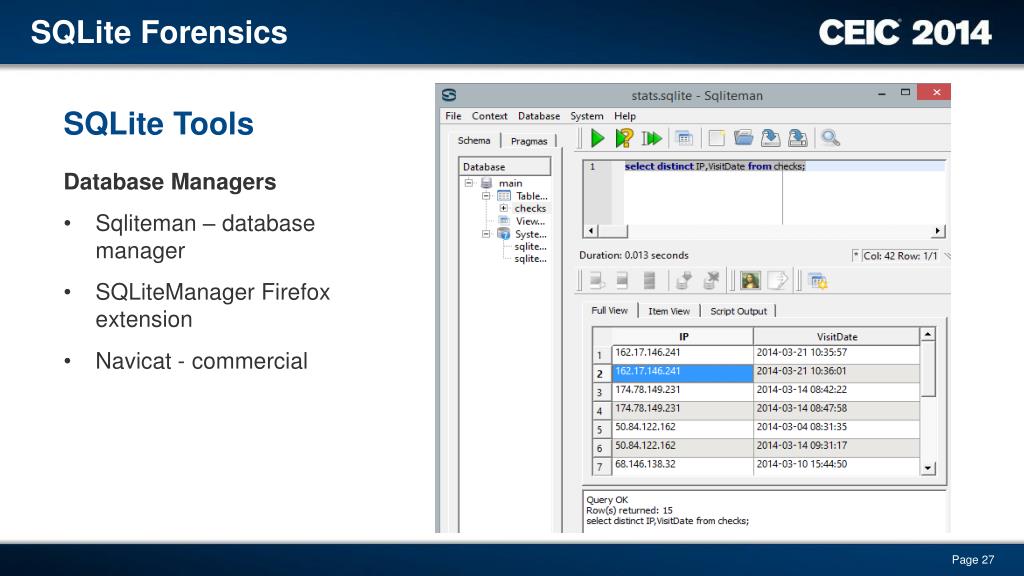1024x576 pixels.
Task: Switch to the Pragmas tab
Action: click(528, 141)
